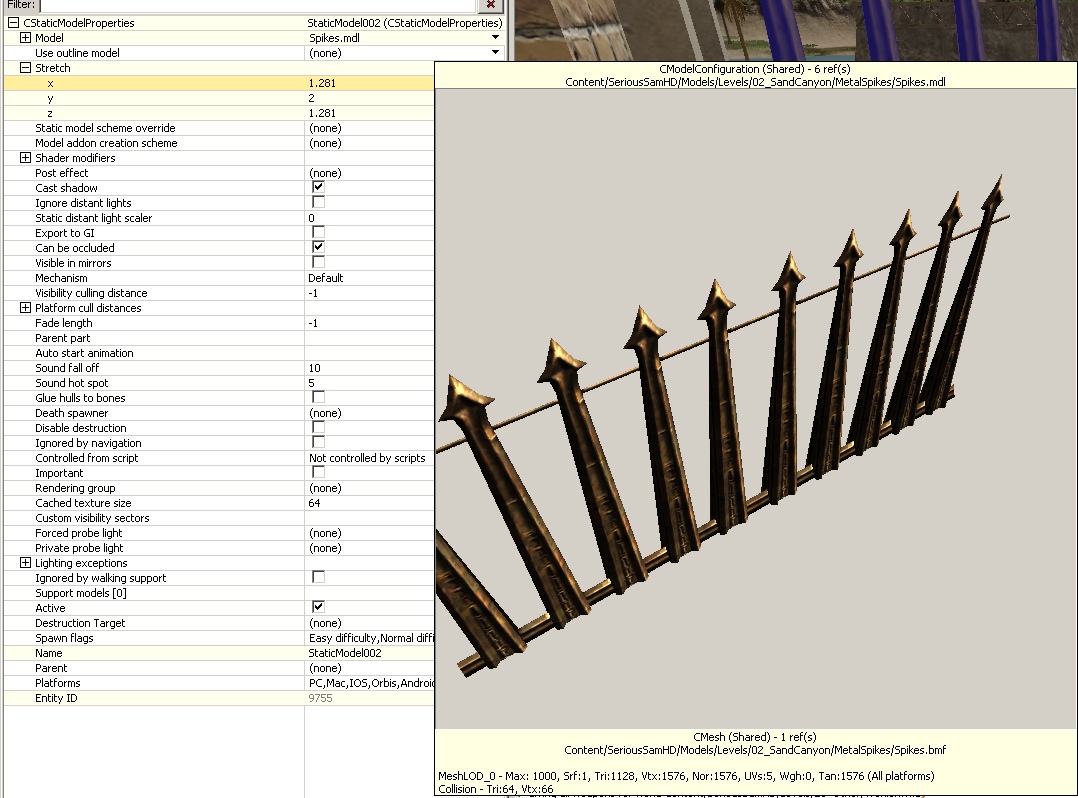1078x798 pixels.
Task: Enable the Ignore distant lights checkbox
Action: (318, 202)
